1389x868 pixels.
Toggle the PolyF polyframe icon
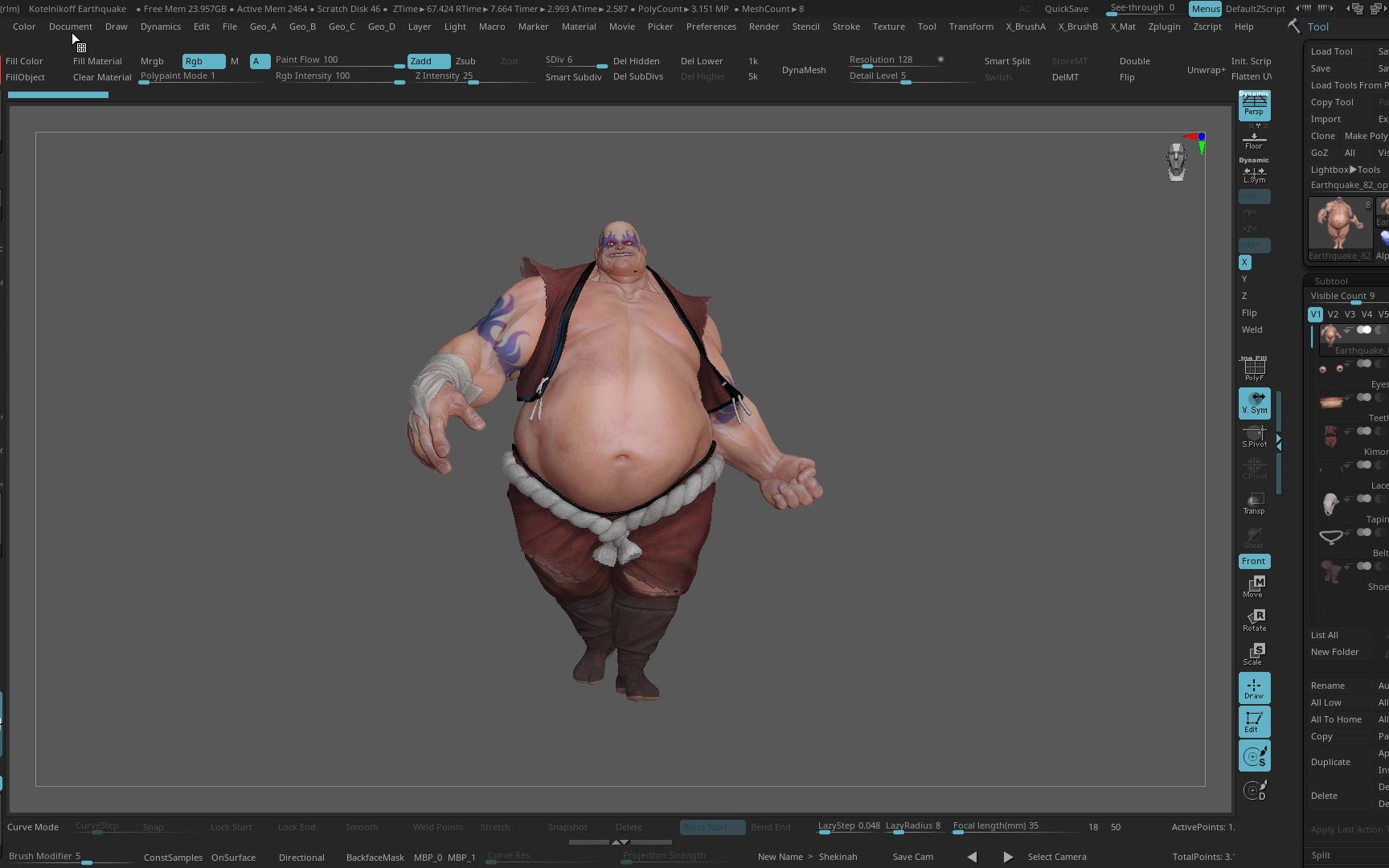point(1254,368)
